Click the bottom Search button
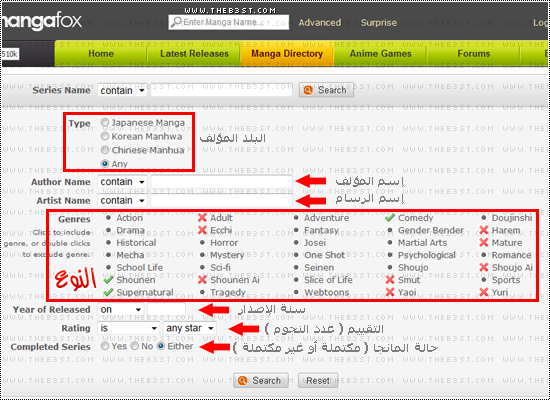The width and height of the screenshot is (550, 400). click(x=261, y=380)
